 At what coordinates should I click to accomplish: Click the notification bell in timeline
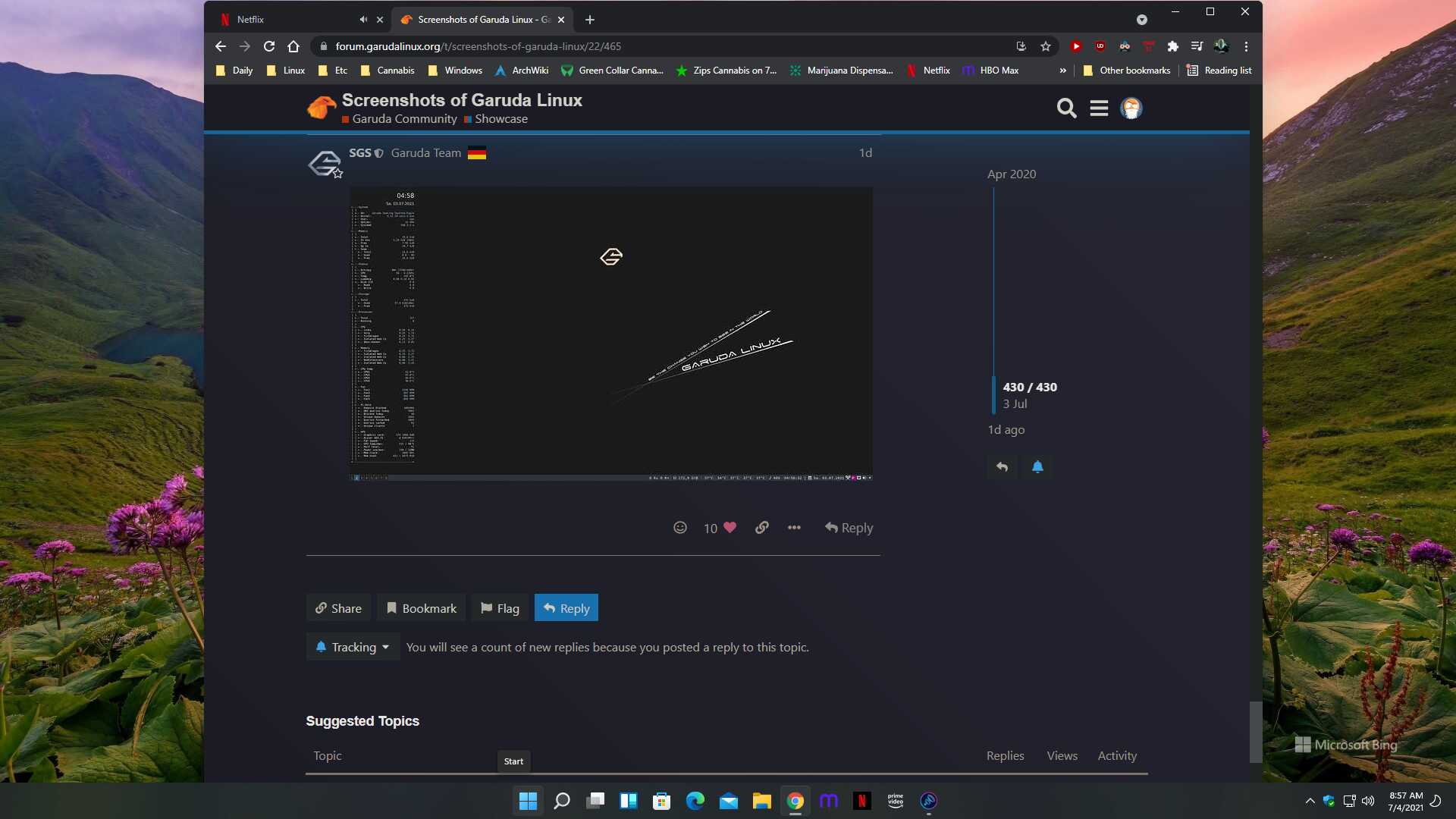tap(1037, 467)
